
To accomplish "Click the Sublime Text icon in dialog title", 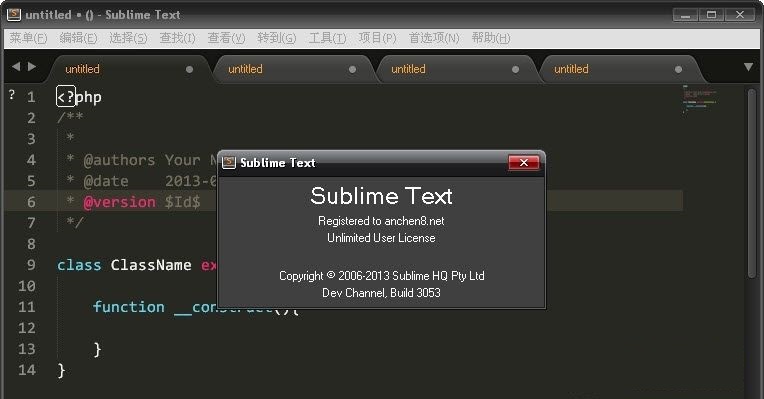I will 229,163.
